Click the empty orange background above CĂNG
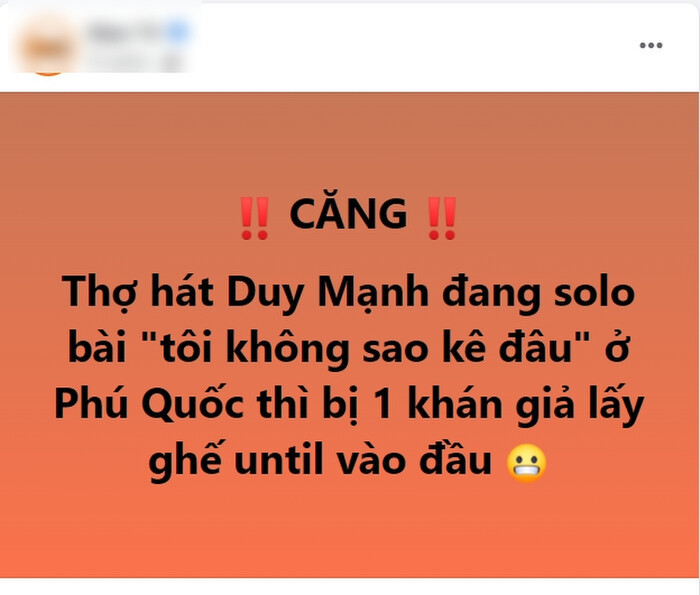 [x=348, y=143]
